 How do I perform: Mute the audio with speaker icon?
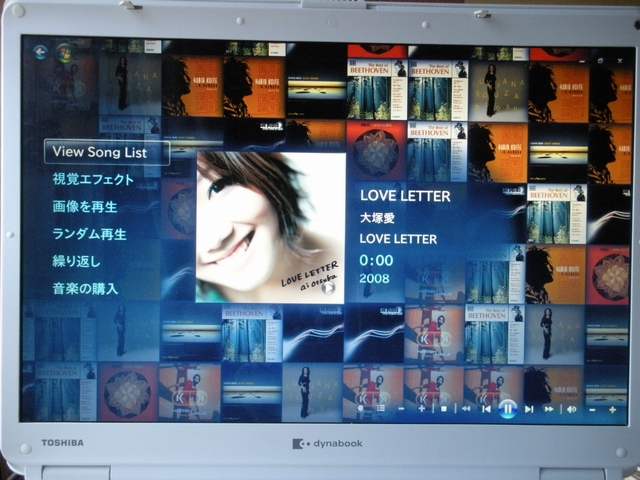(572, 409)
